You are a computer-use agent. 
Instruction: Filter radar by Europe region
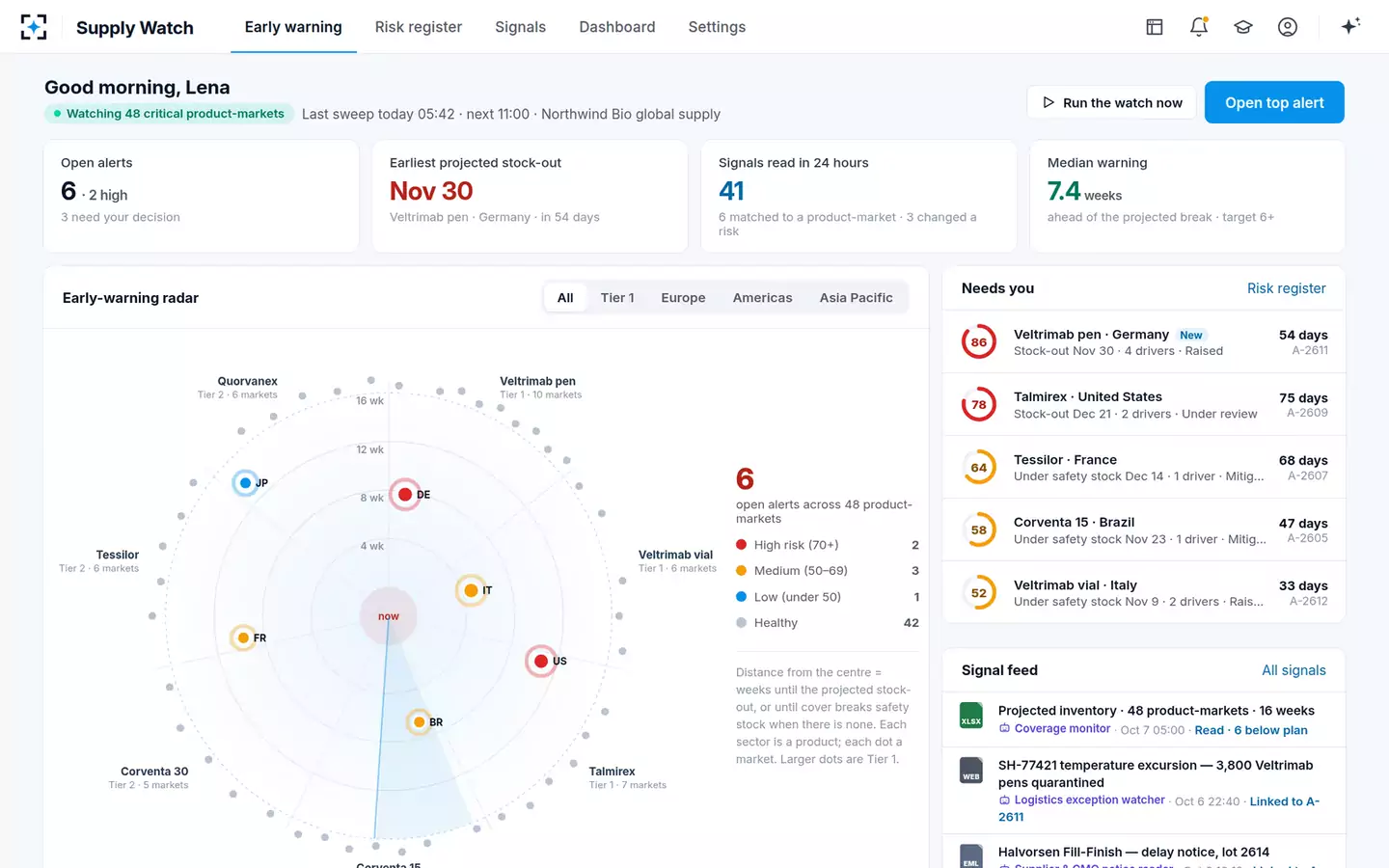click(x=683, y=298)
